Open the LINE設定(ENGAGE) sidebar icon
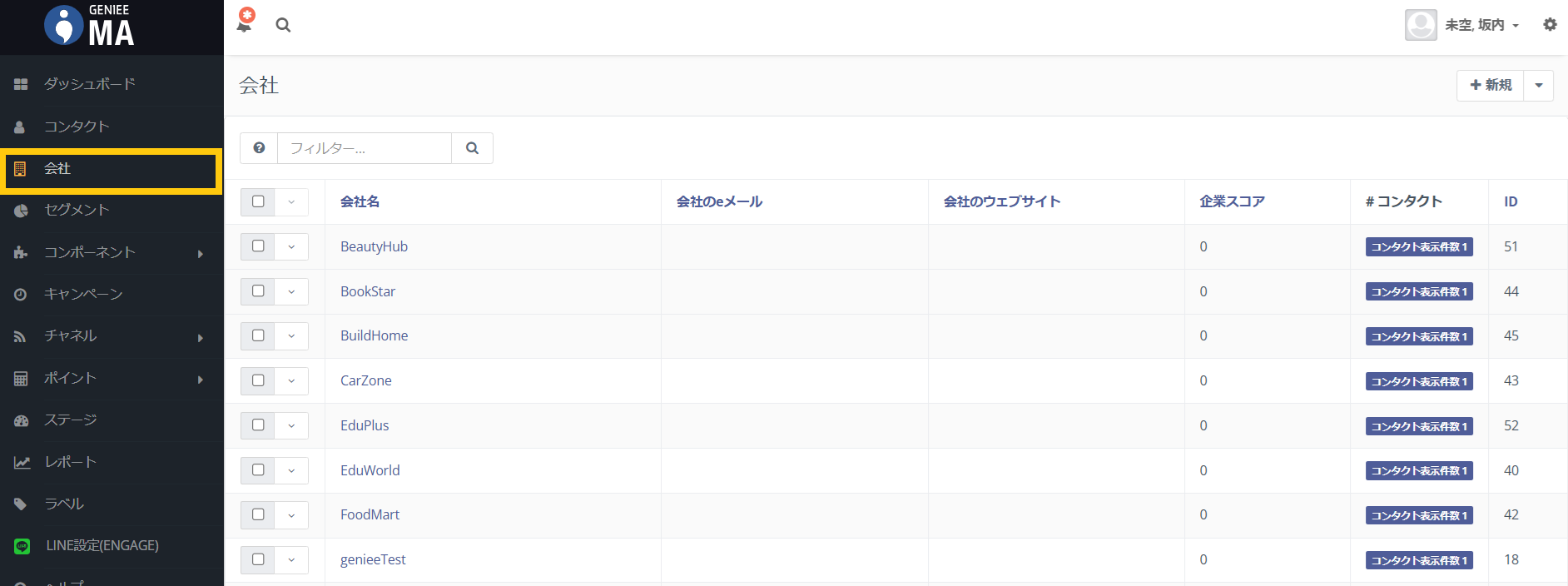The height and width of the screenshot is (586, 1568). [x=22, y=546]
